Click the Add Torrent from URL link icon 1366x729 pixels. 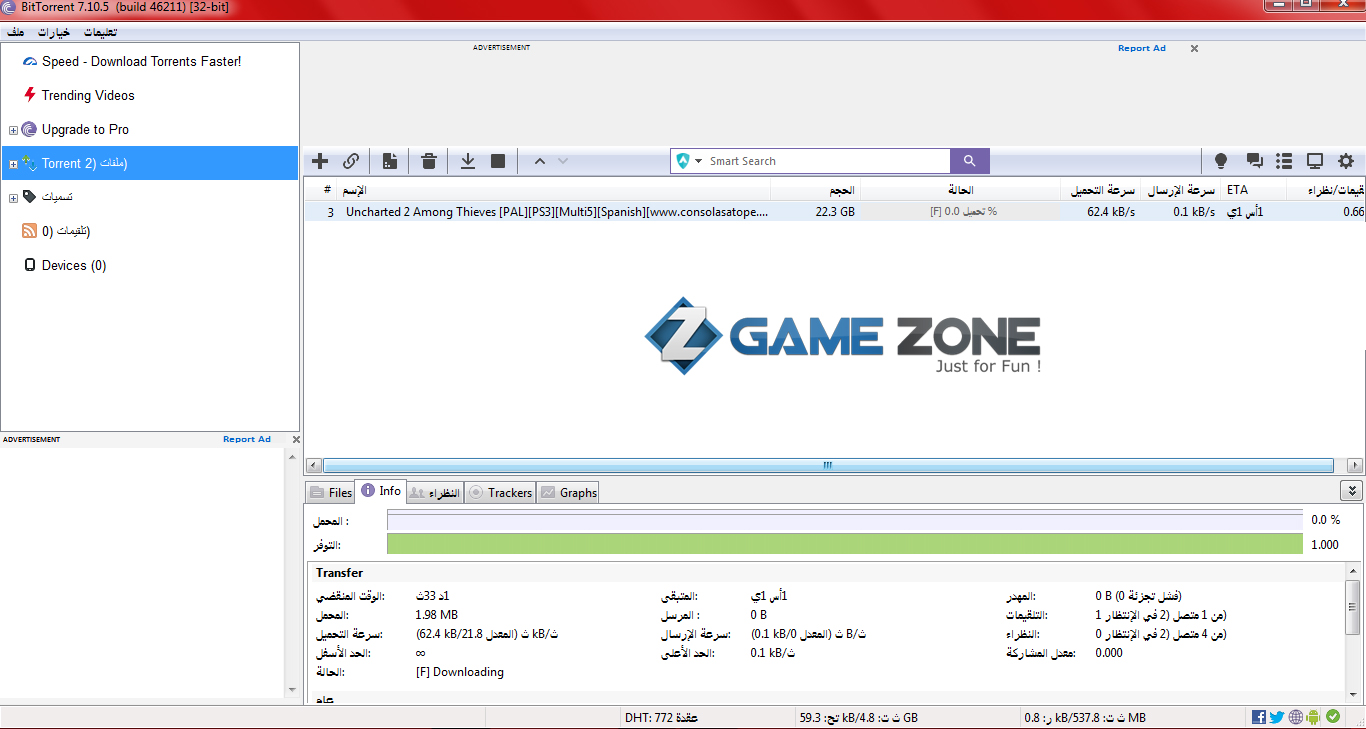click(x=351, y=161)
